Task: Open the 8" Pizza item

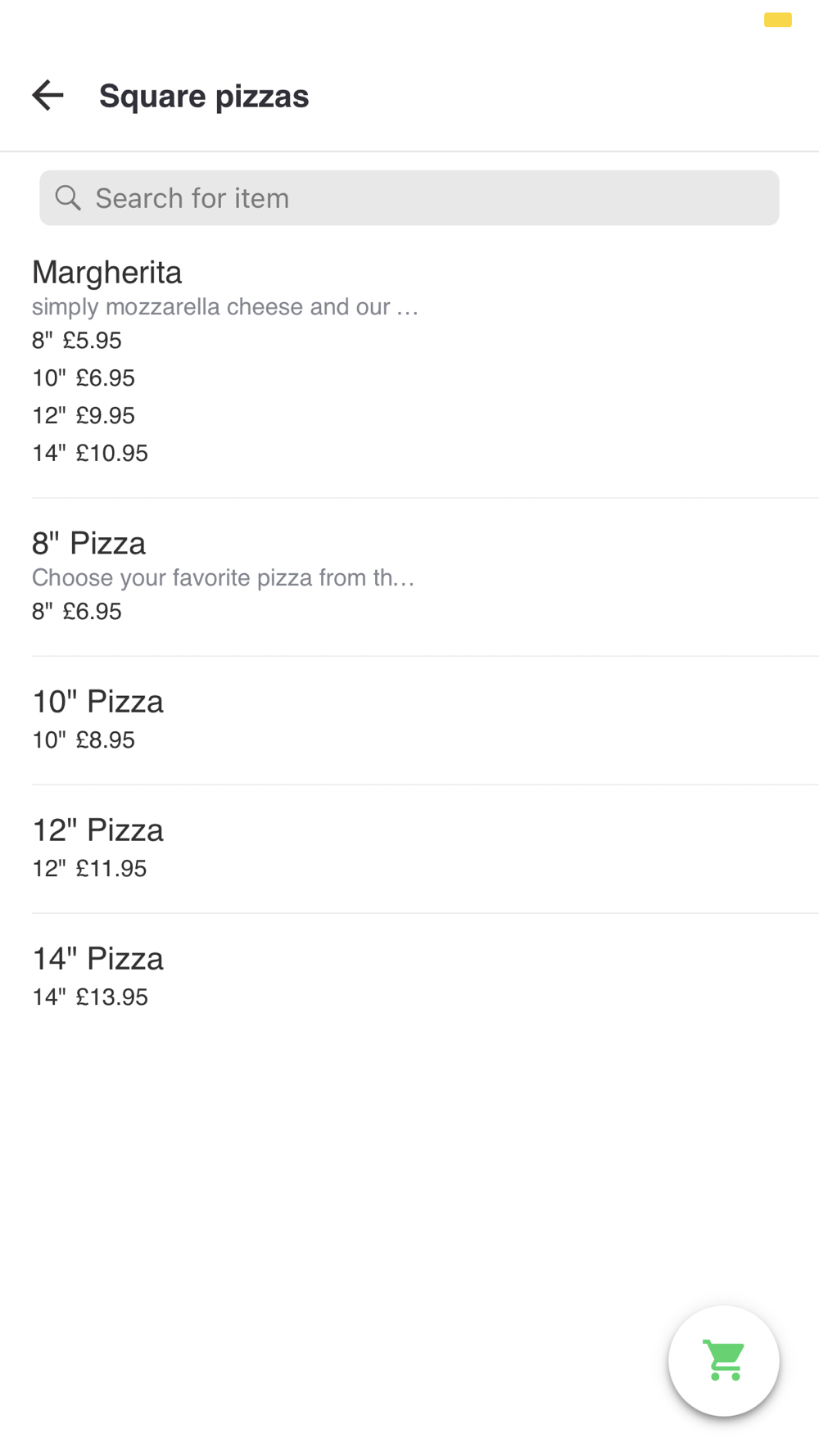Action: [x=89, y=543]
